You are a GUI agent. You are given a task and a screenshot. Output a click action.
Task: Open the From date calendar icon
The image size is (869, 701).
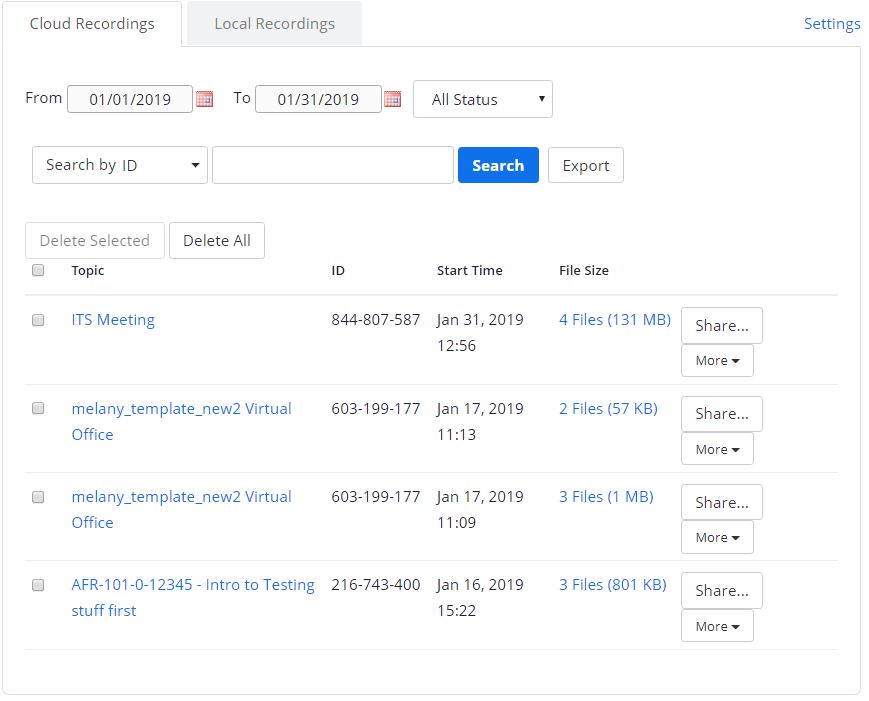[x=204, y=99]
